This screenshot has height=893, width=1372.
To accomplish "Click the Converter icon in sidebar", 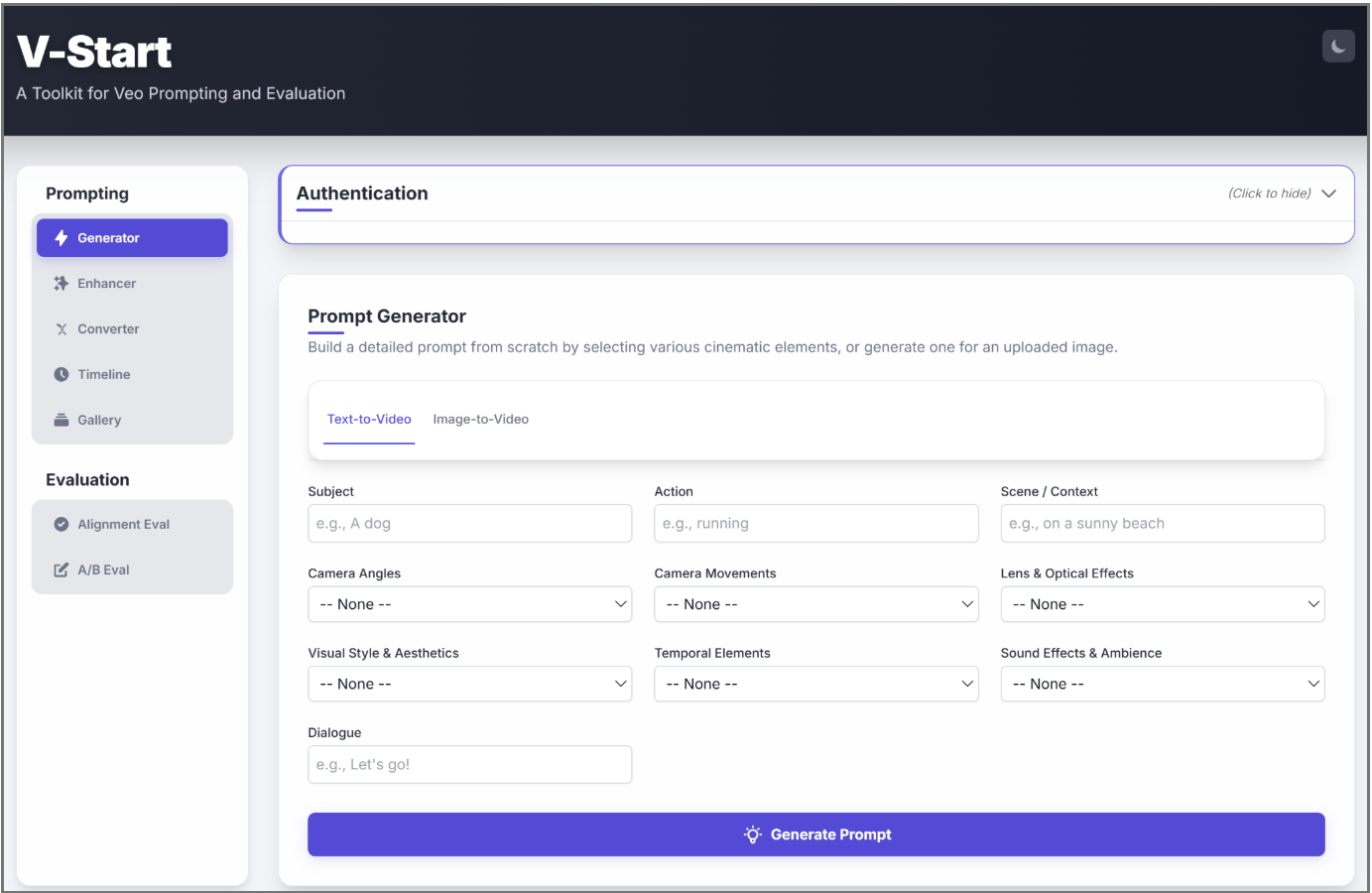I will click(x=62, y=329).
